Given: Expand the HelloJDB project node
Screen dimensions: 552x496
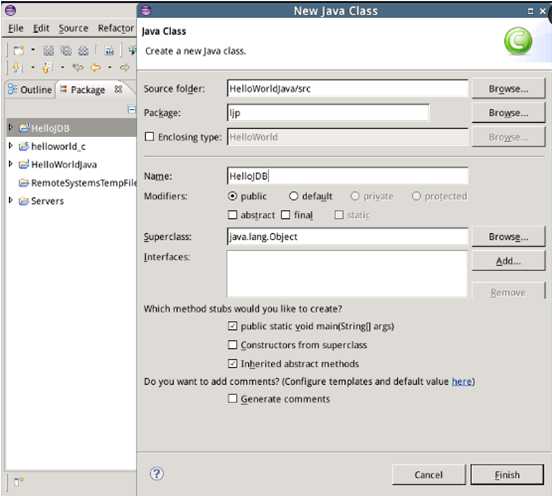Looking at the screenshot, I should point(11,127).
